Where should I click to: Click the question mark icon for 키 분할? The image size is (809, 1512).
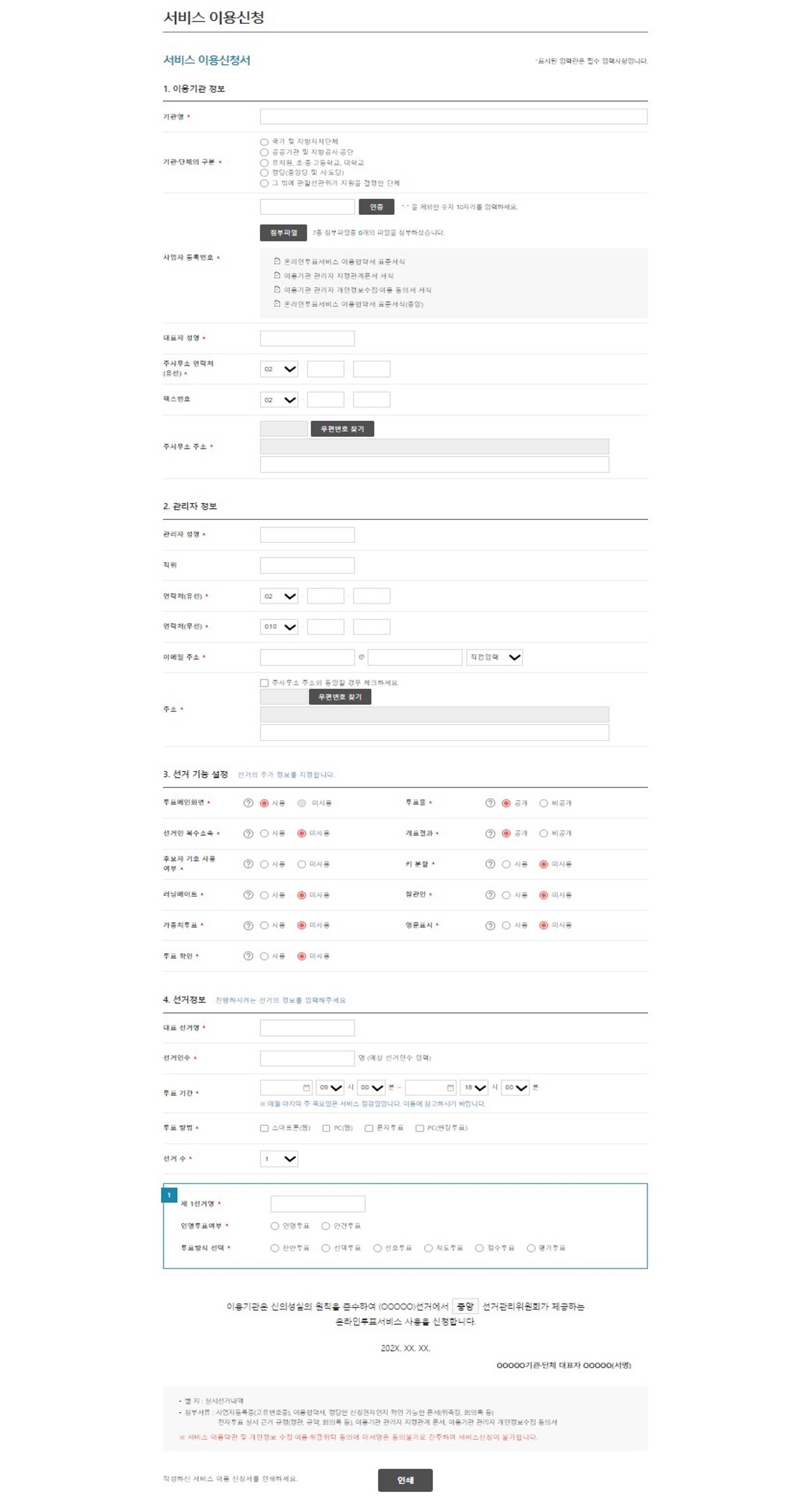pyautogui.click(x=490, y=864)
